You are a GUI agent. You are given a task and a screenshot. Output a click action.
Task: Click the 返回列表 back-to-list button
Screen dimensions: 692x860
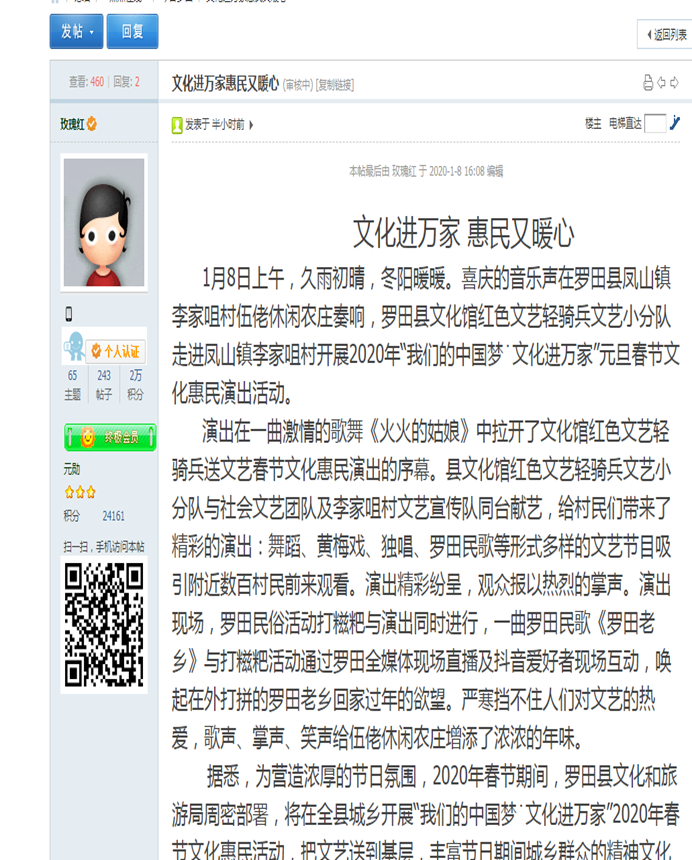point(666,35)
